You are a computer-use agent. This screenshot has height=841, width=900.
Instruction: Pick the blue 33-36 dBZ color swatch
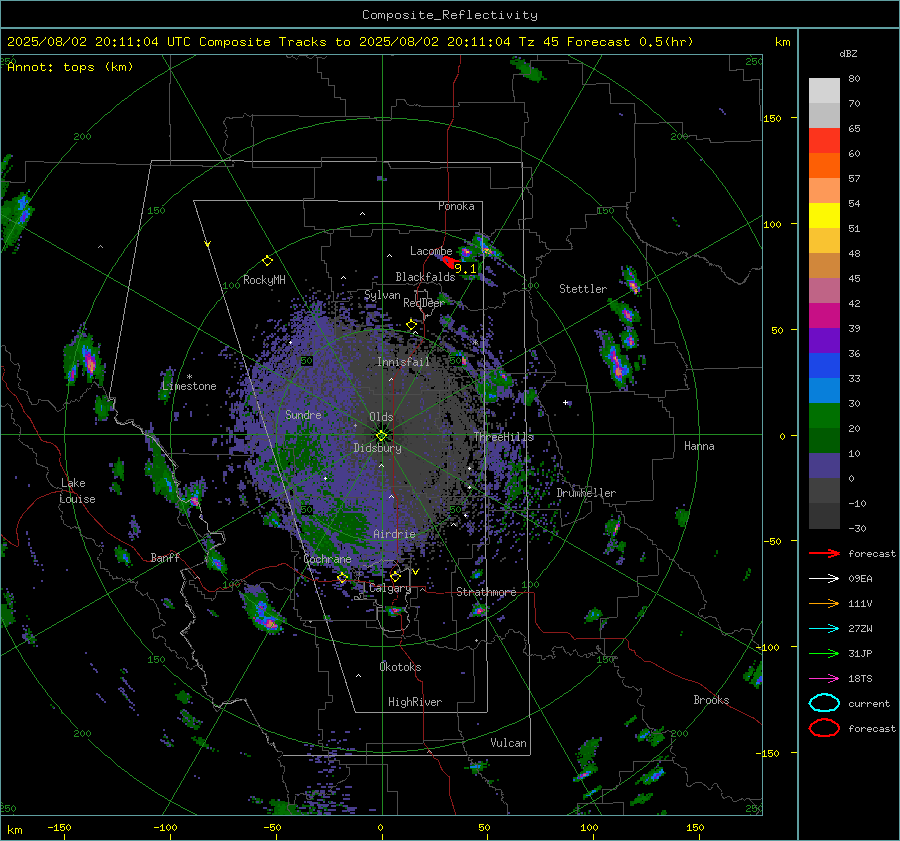click(824, 366)
